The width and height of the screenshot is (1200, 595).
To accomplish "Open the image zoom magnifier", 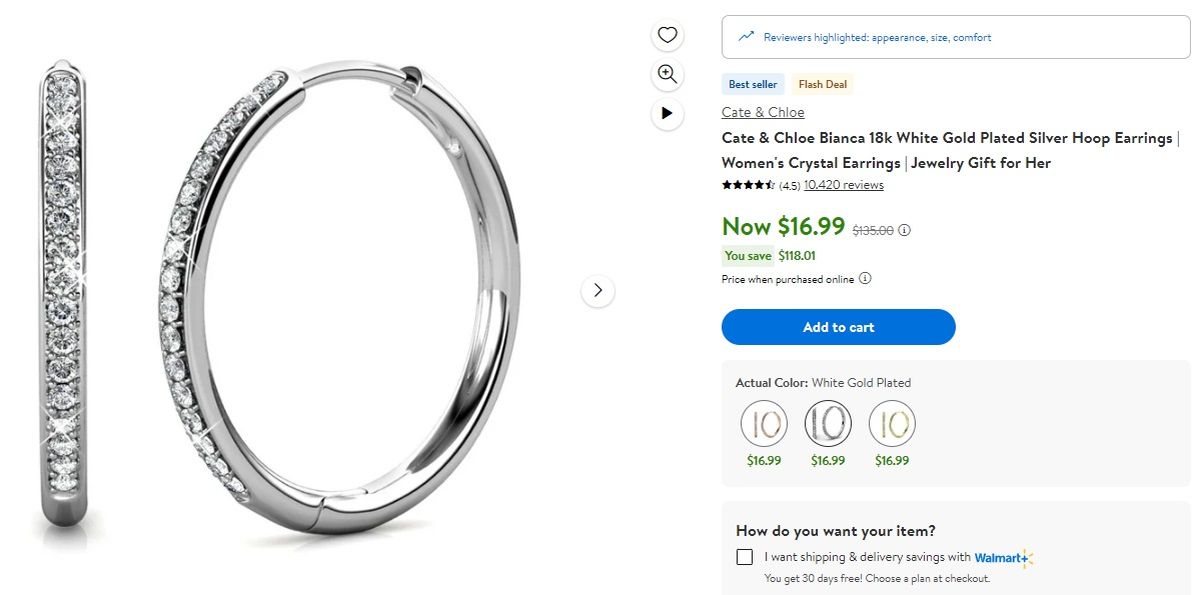I will click(x=667, y=75).
